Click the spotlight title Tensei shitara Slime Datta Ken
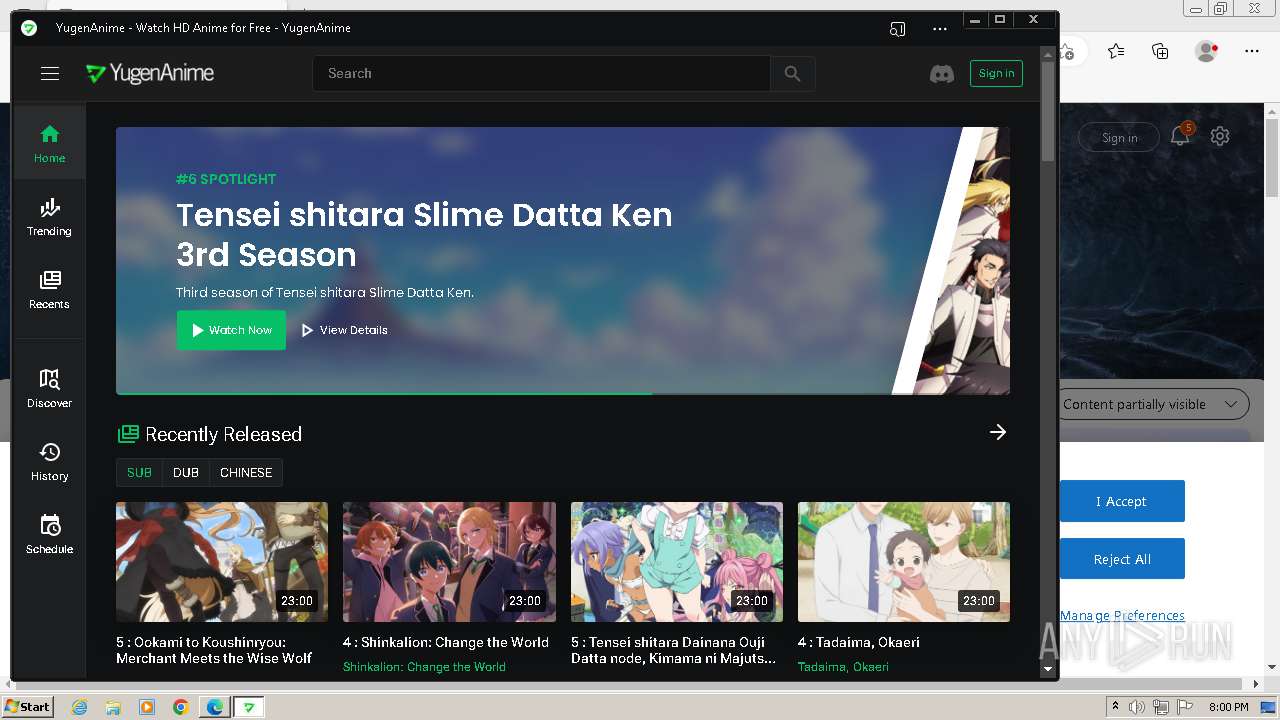Screen dimensions: 1280x720 pos(424,234)
